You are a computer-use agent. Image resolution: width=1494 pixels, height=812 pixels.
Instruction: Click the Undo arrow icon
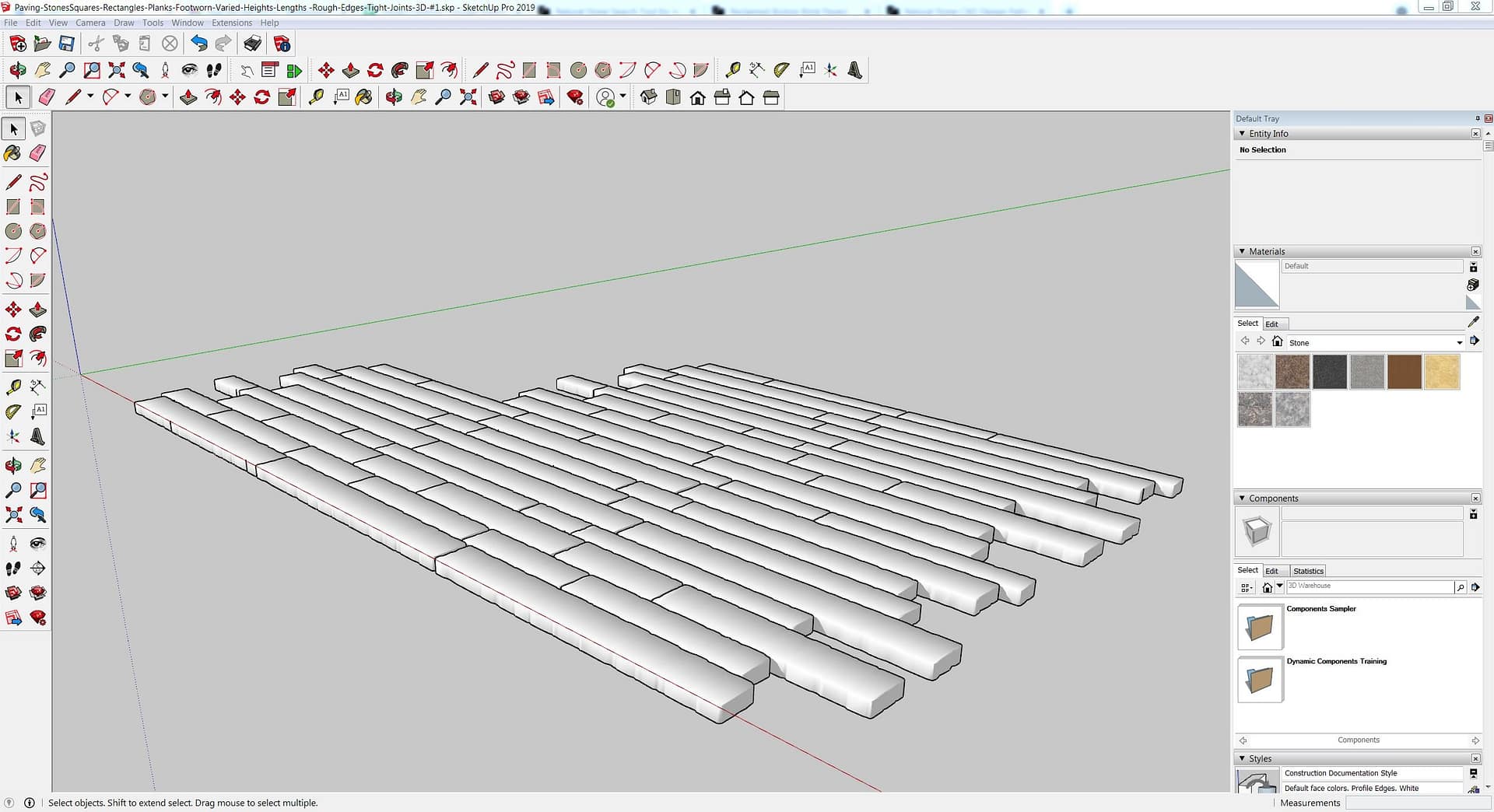click(x=199, y=44)
